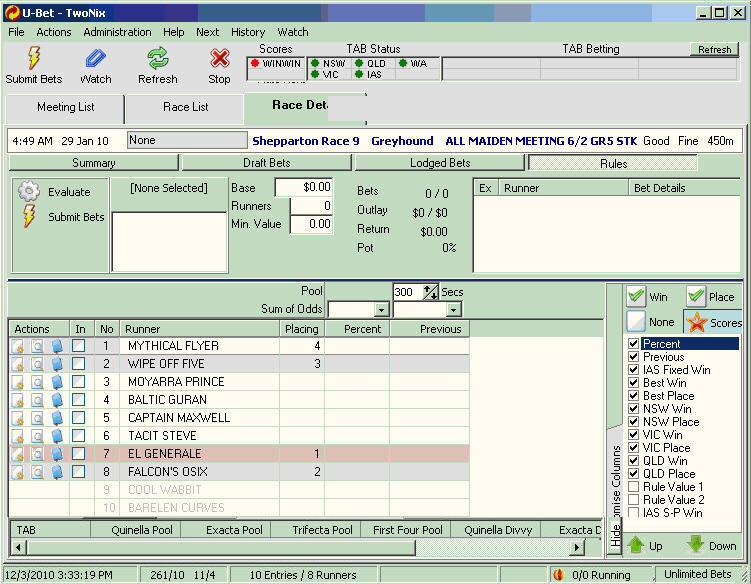The width and height of the screenshot is (751, 584).
Task: Click the green Up arrow icon
Action: 636,545
